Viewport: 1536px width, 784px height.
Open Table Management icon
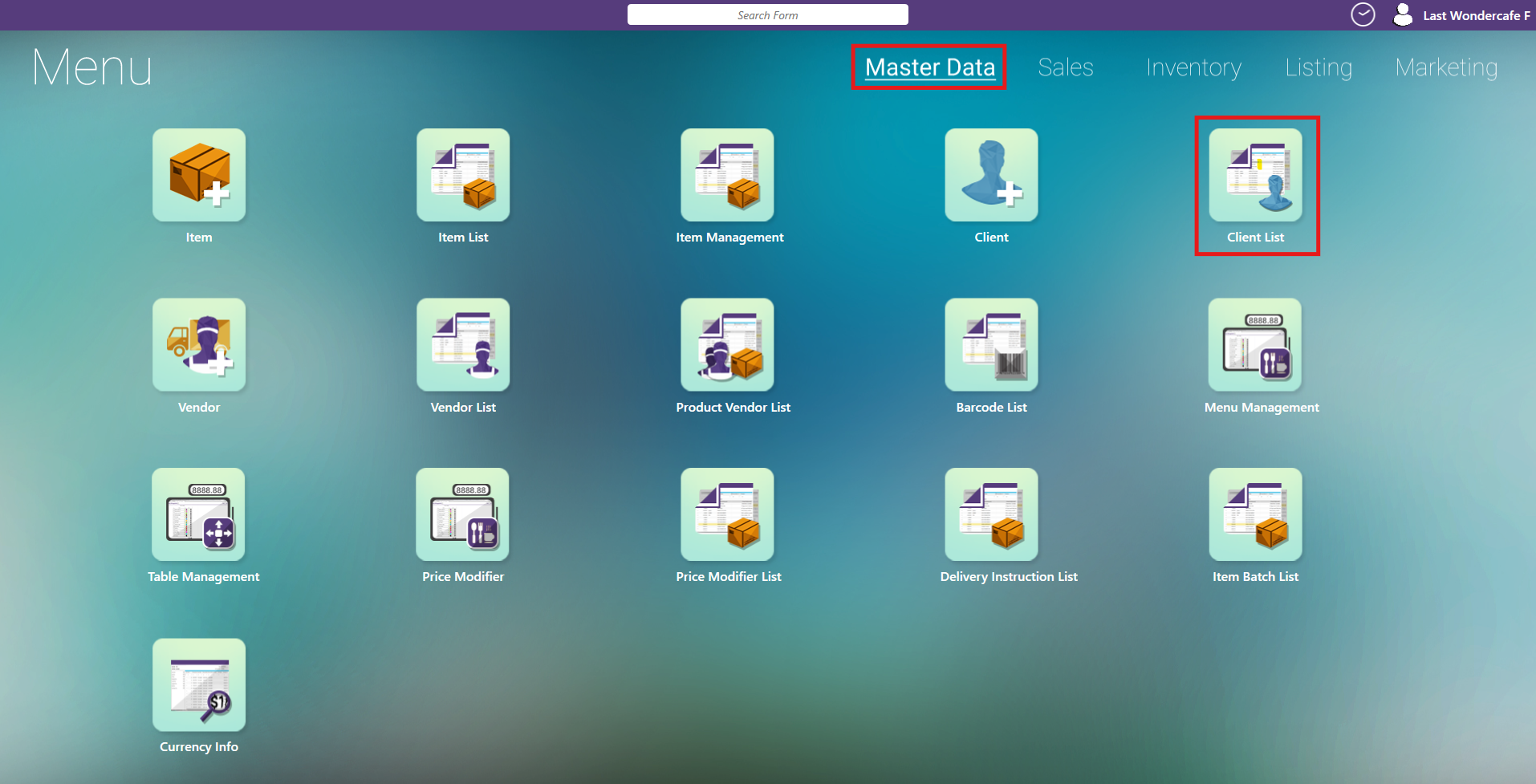pos(198,515)
